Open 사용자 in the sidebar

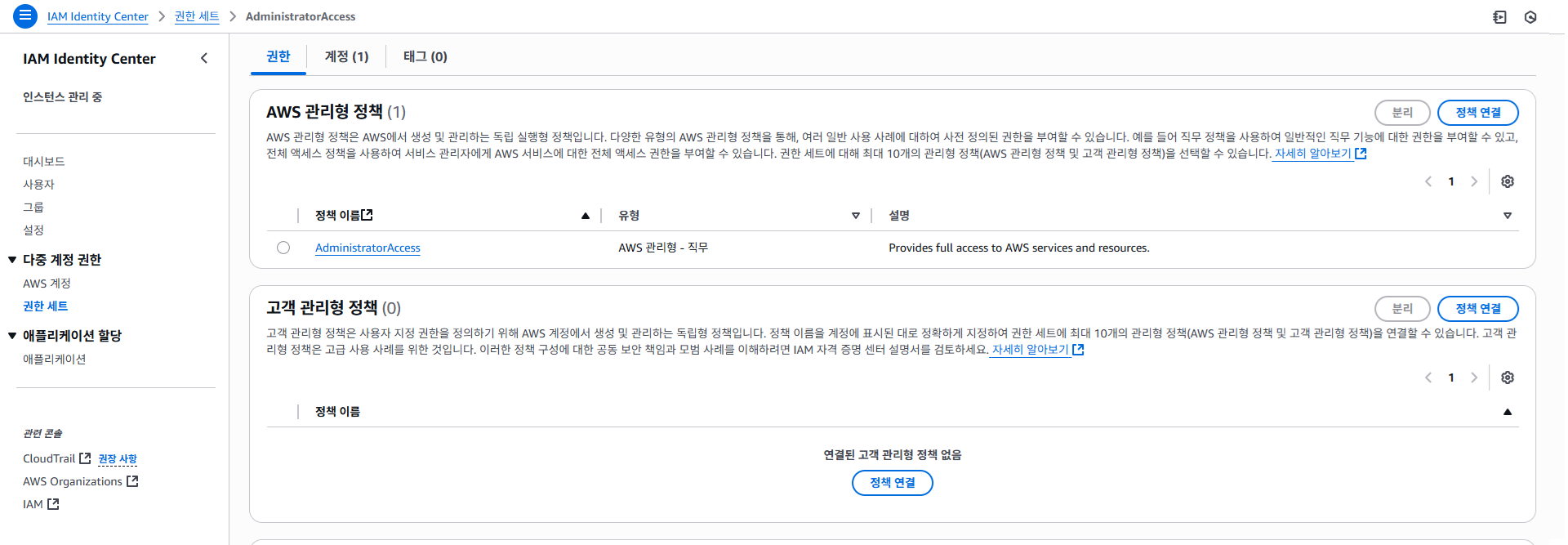pos(38,185)
